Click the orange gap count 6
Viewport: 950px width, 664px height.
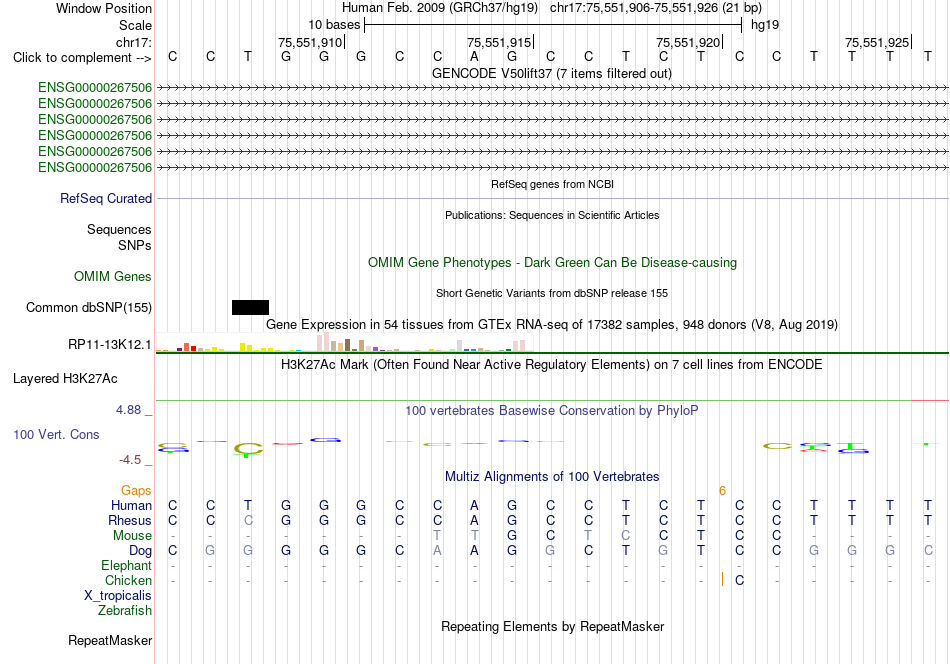[722, 491]
